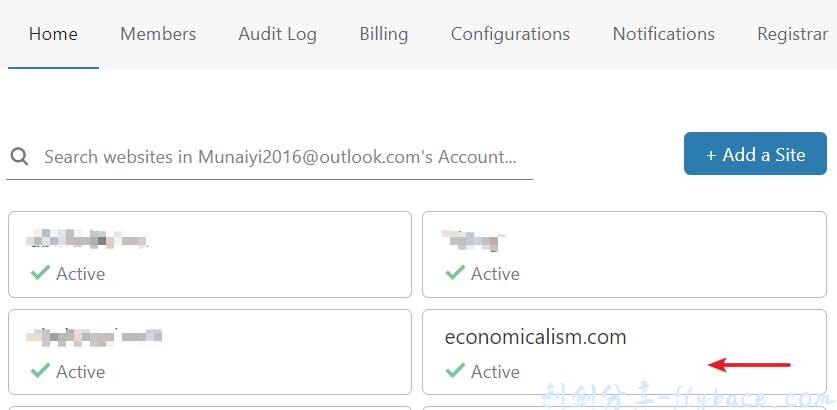
Task: Switch to the Registrar tab
Action: [792, 34]
